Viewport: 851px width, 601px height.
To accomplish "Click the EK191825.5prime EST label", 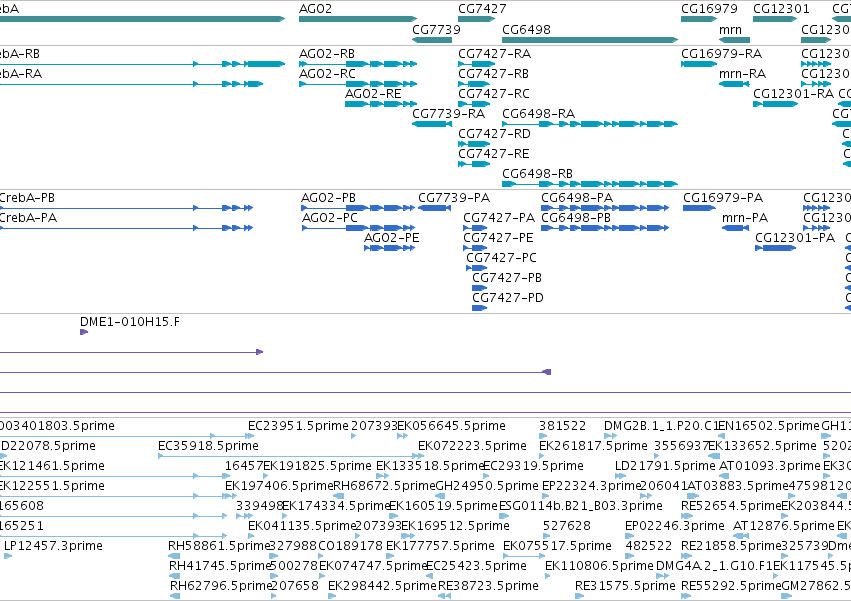I will pyautogui.click(x=317, y=466).
